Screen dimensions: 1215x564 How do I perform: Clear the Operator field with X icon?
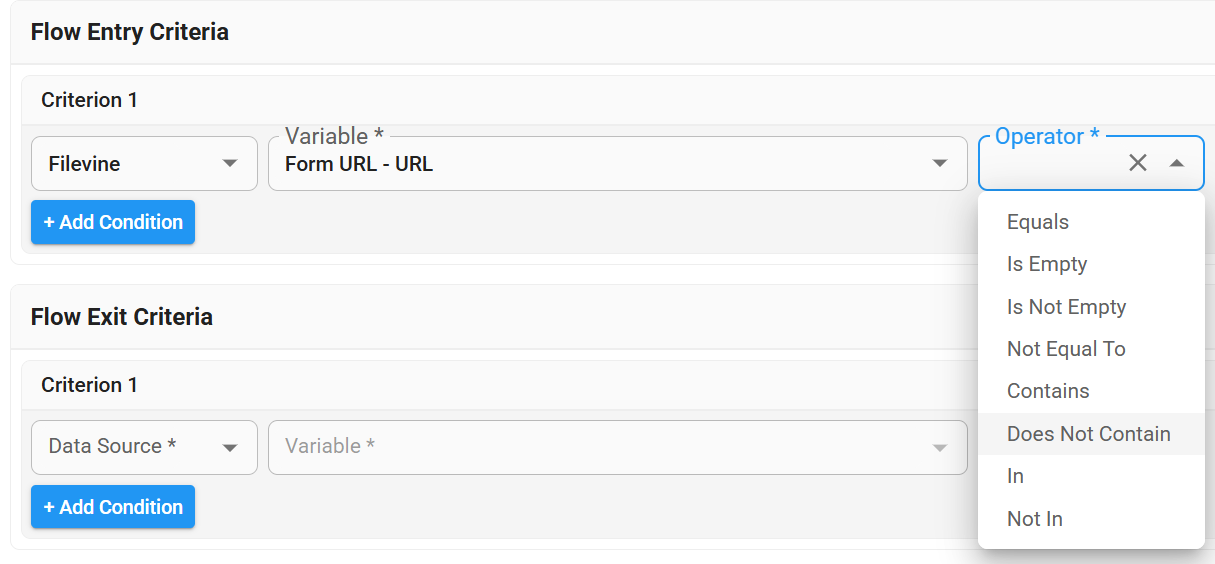pos(1137,163)
